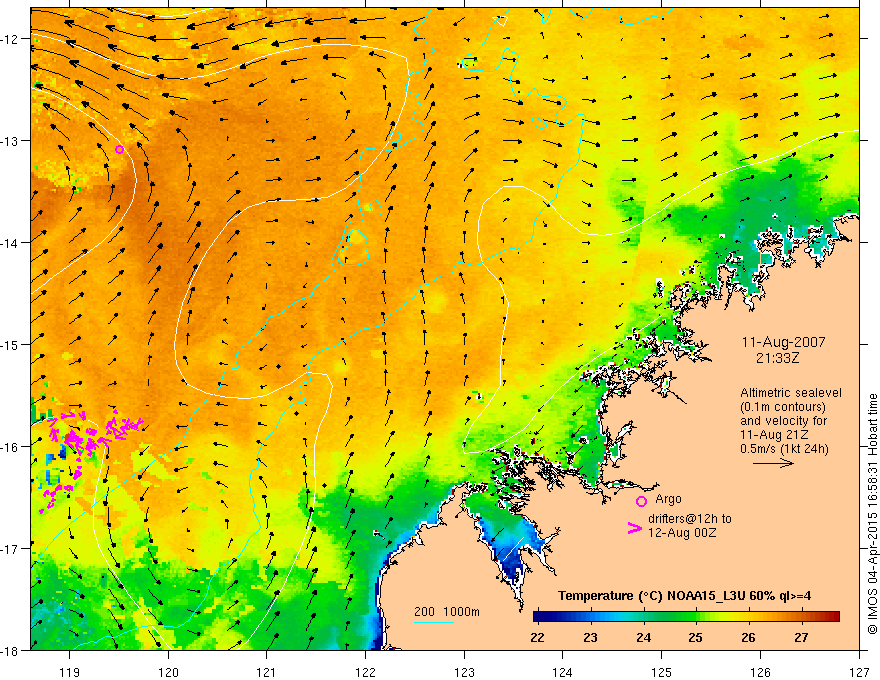Click the longitude axis label 125
Image resolution: width=880 pixels, height=680 pixels.
(661, 673)
